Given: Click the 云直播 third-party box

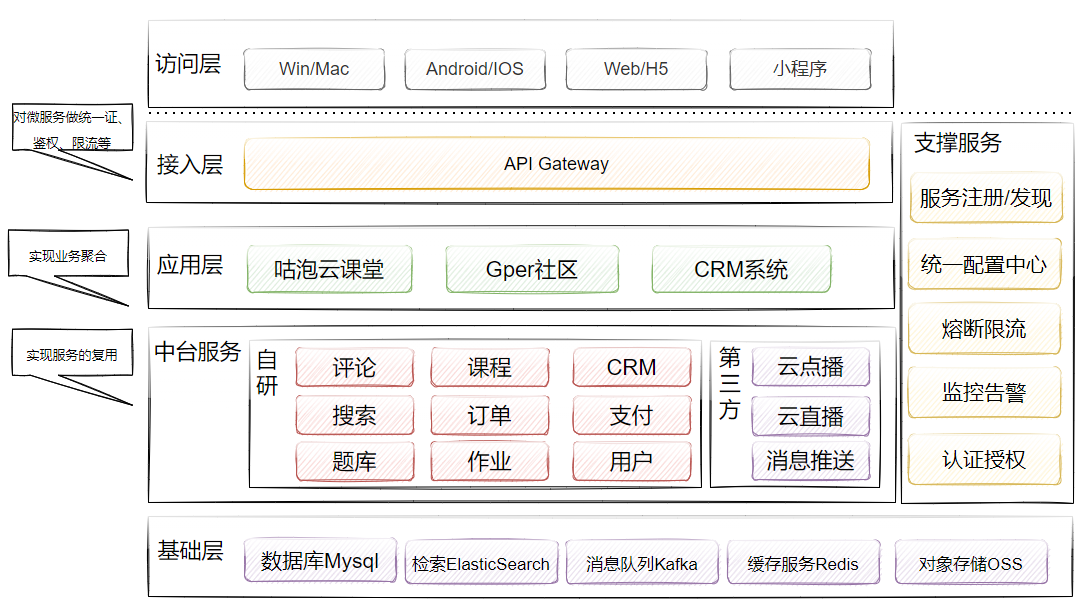Looking at the screenshot, I should click(x=810, y=415).
